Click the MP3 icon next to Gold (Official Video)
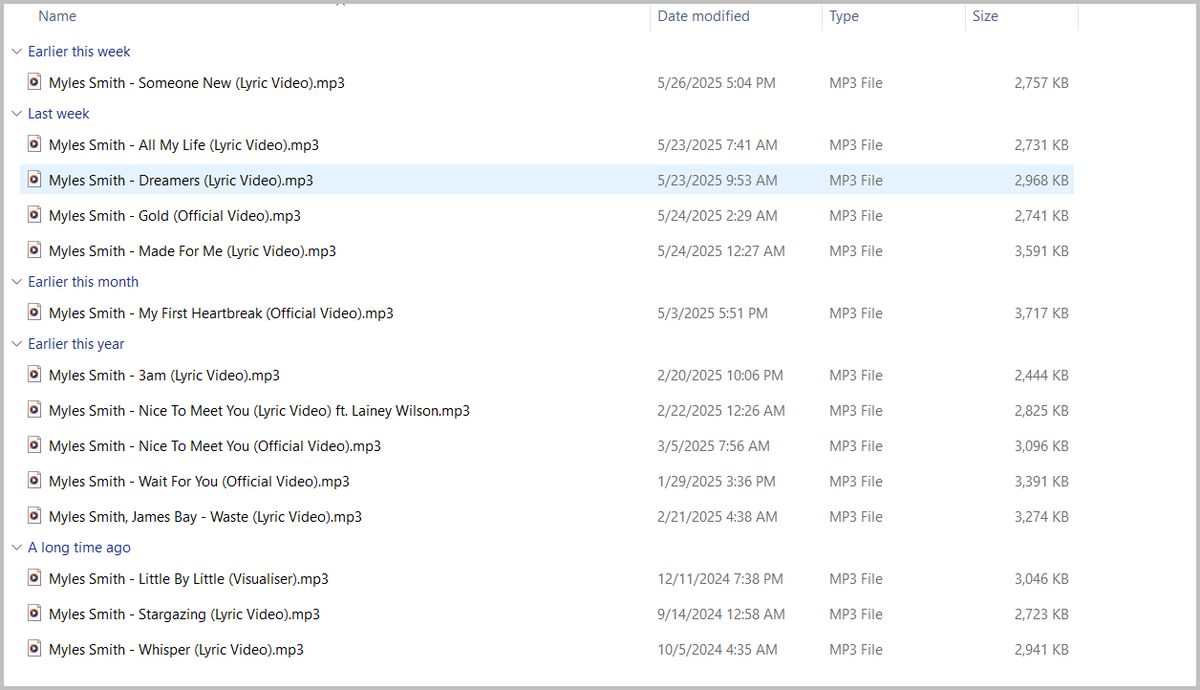 click(34, 215)
